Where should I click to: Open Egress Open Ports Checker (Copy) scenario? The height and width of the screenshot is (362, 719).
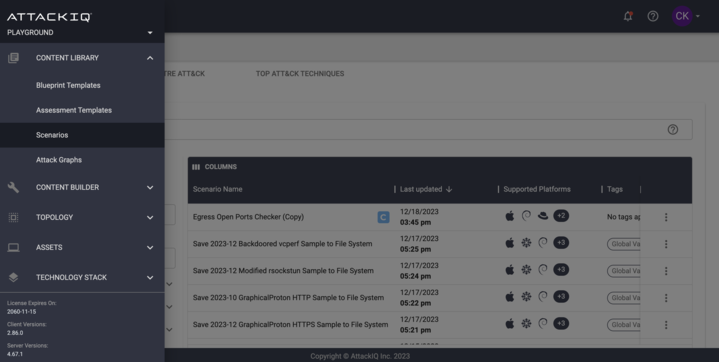click(x=249, y=217)
